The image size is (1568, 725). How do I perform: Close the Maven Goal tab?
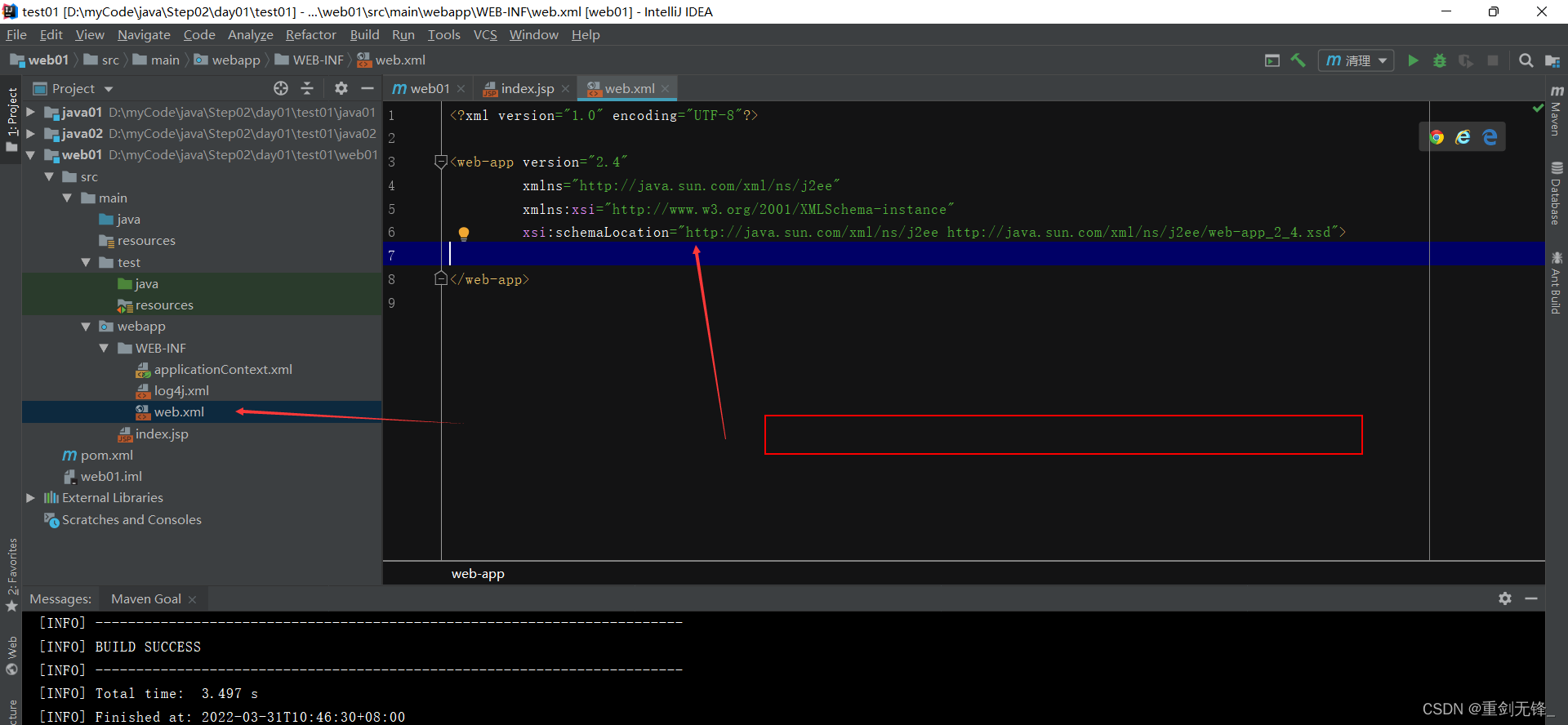click(192, 599)
